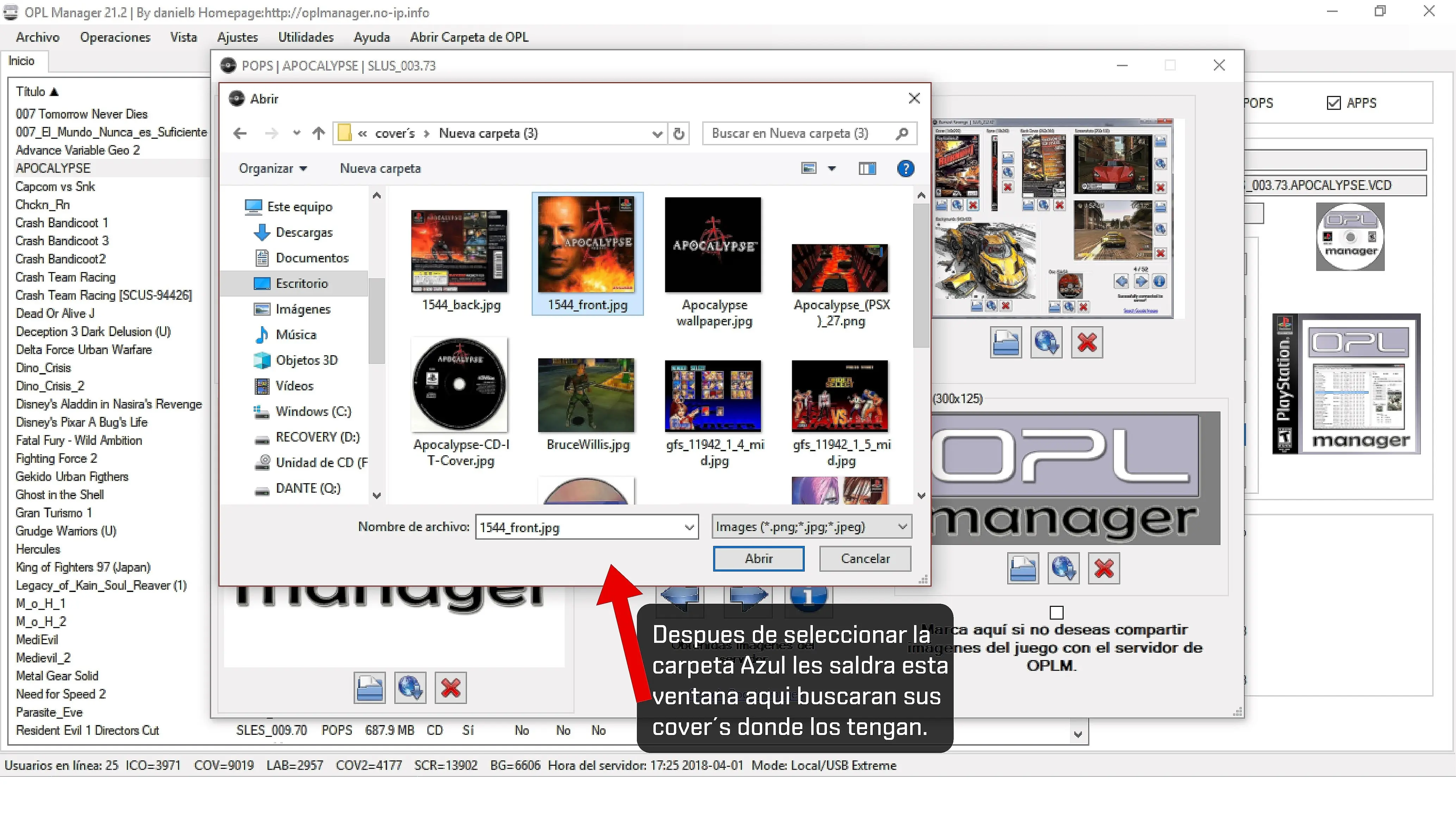Sort the game list by Título

coord(37,92)
